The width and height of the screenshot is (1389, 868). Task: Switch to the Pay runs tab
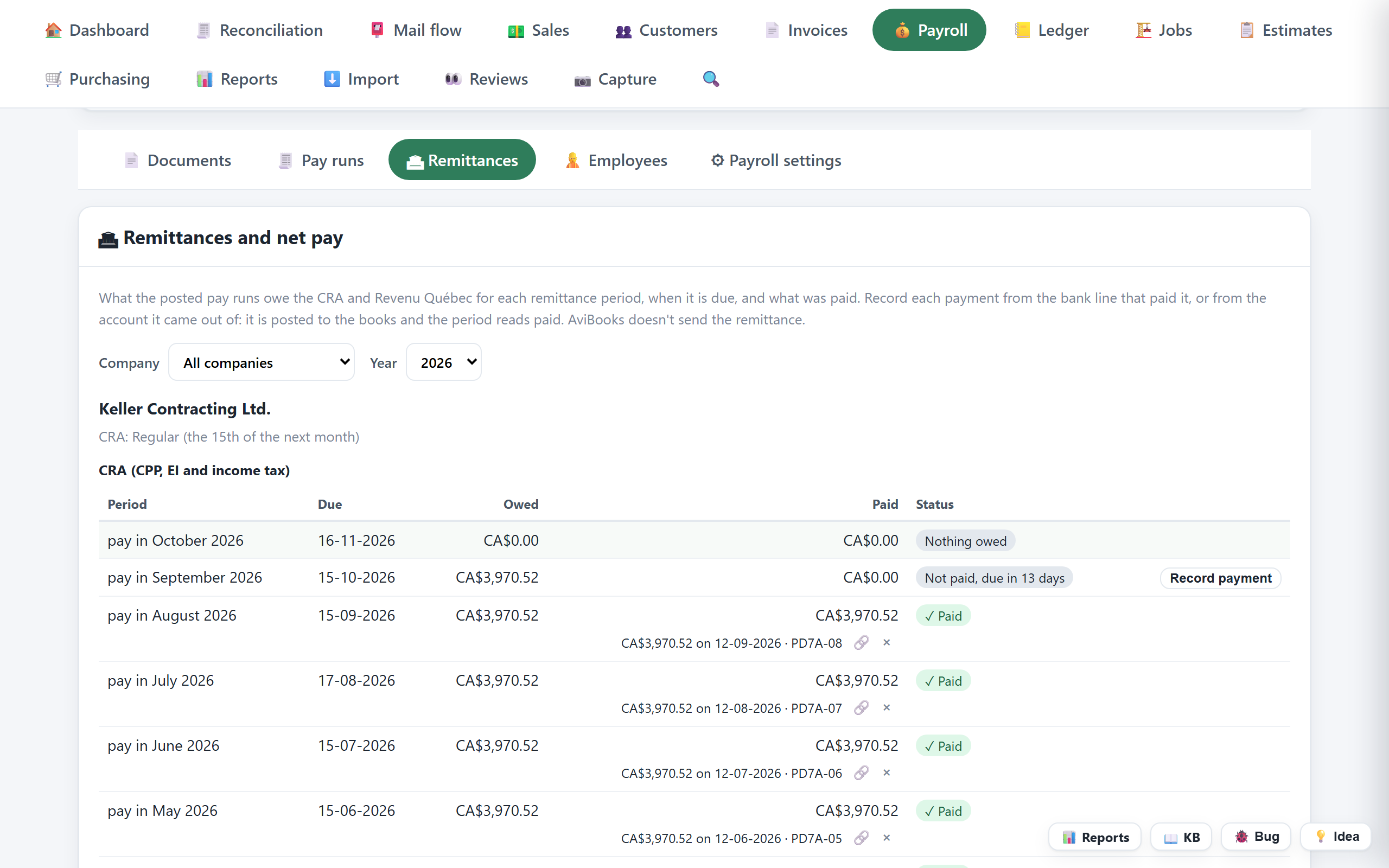(321, 160)
